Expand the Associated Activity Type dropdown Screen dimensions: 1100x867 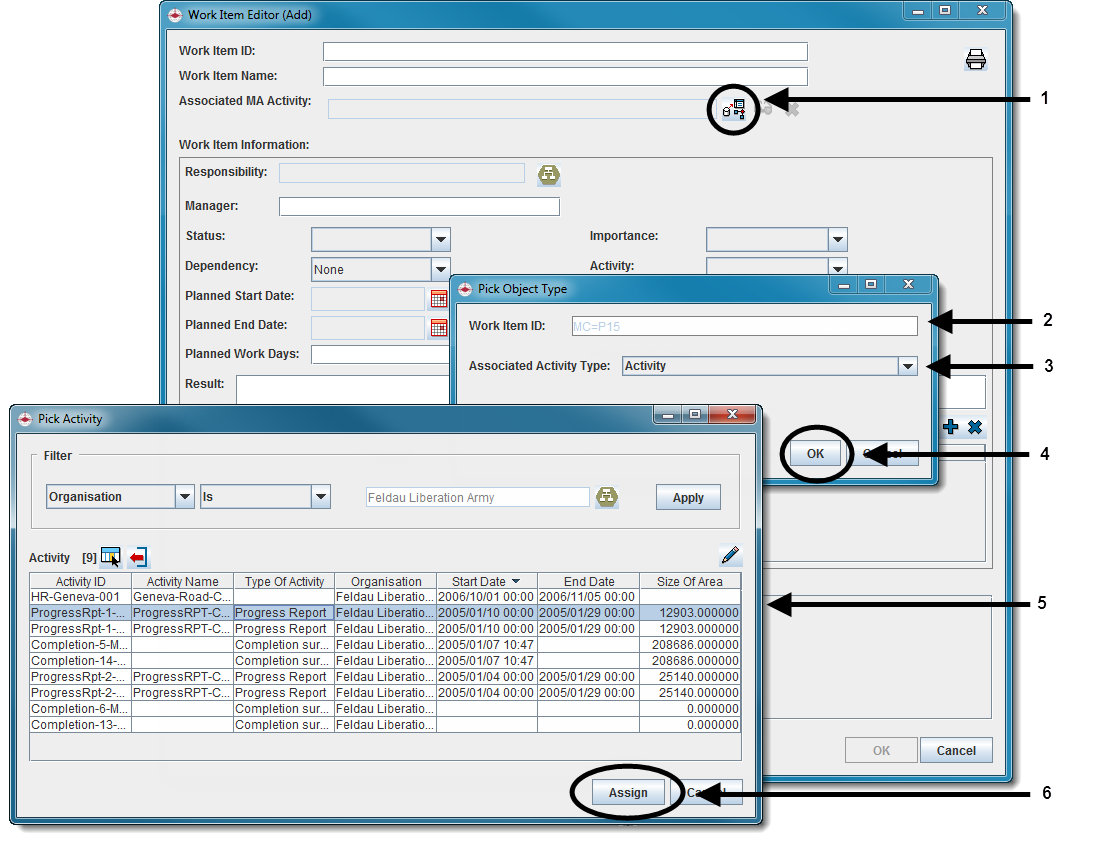click(x=907, y=366)
